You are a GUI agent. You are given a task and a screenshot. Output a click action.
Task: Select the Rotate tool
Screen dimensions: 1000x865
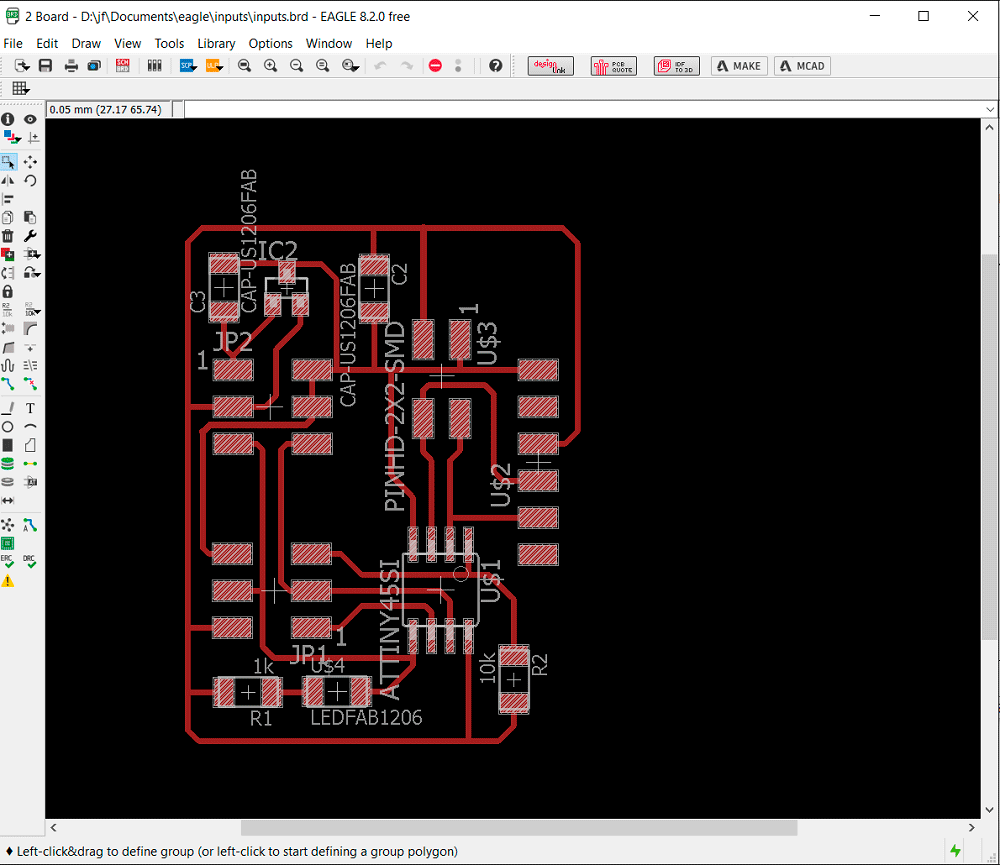30,181
